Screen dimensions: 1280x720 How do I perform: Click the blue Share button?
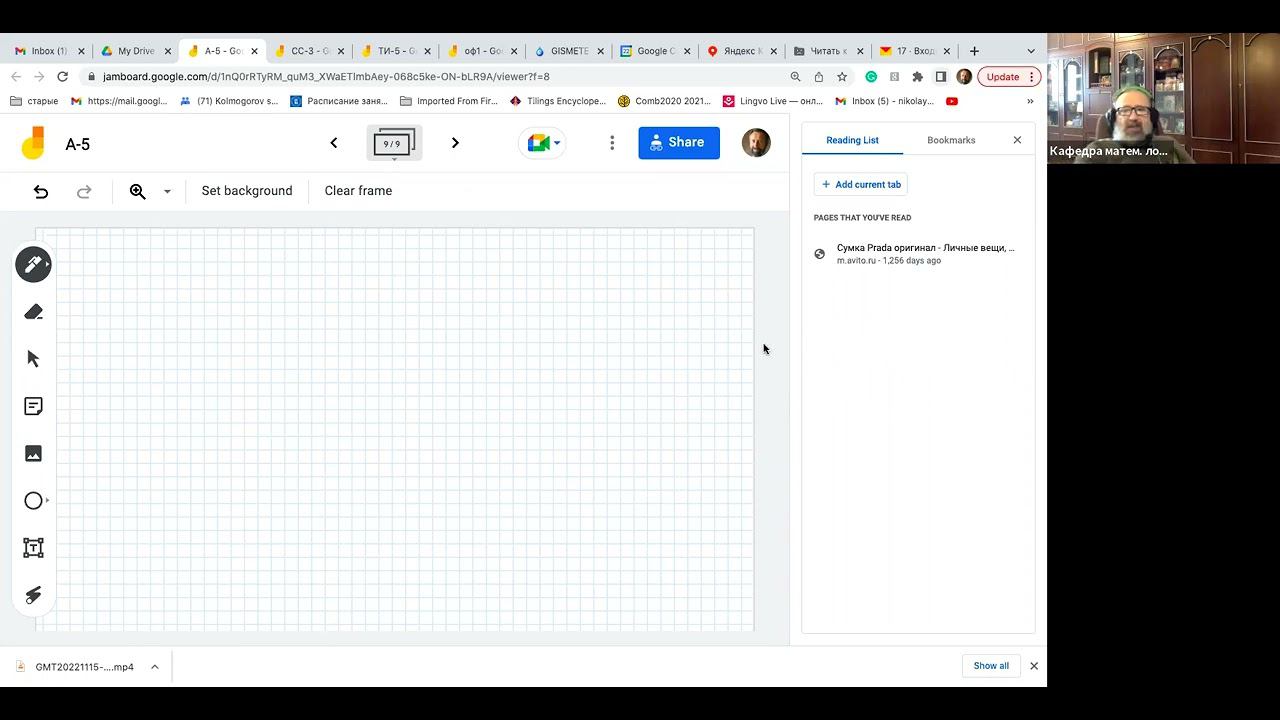(679, 142)
